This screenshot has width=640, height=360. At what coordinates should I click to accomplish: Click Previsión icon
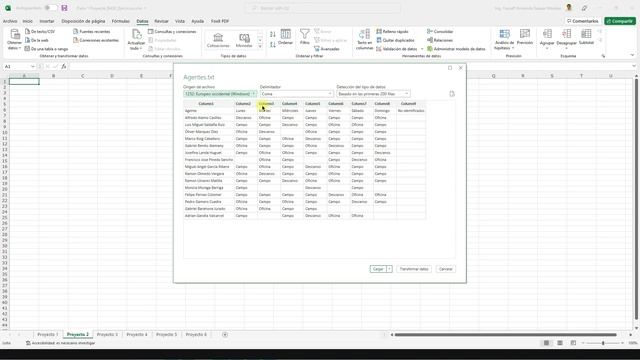tap(525, 34)
